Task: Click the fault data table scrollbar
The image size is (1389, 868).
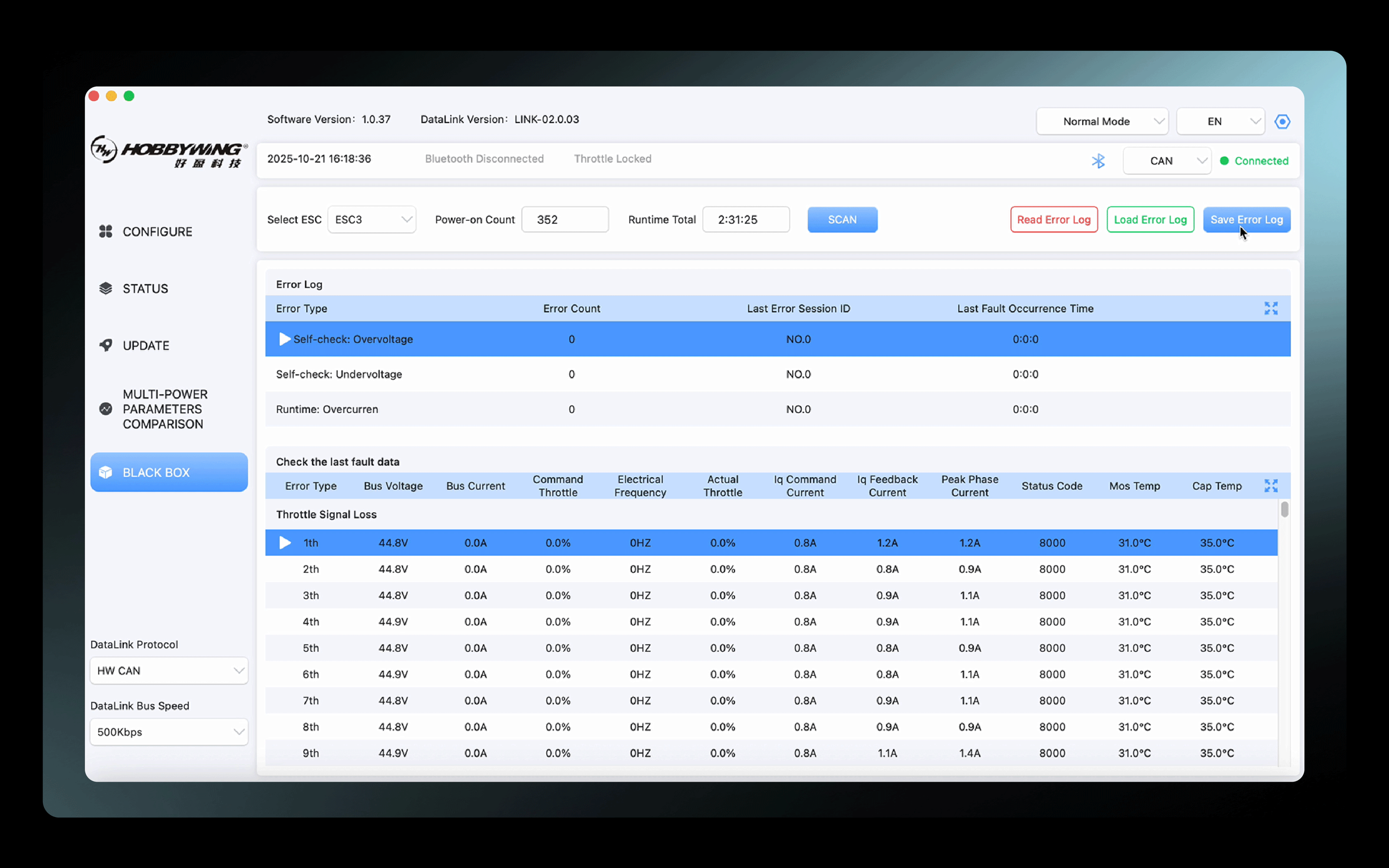Action: coord(1284,509)
